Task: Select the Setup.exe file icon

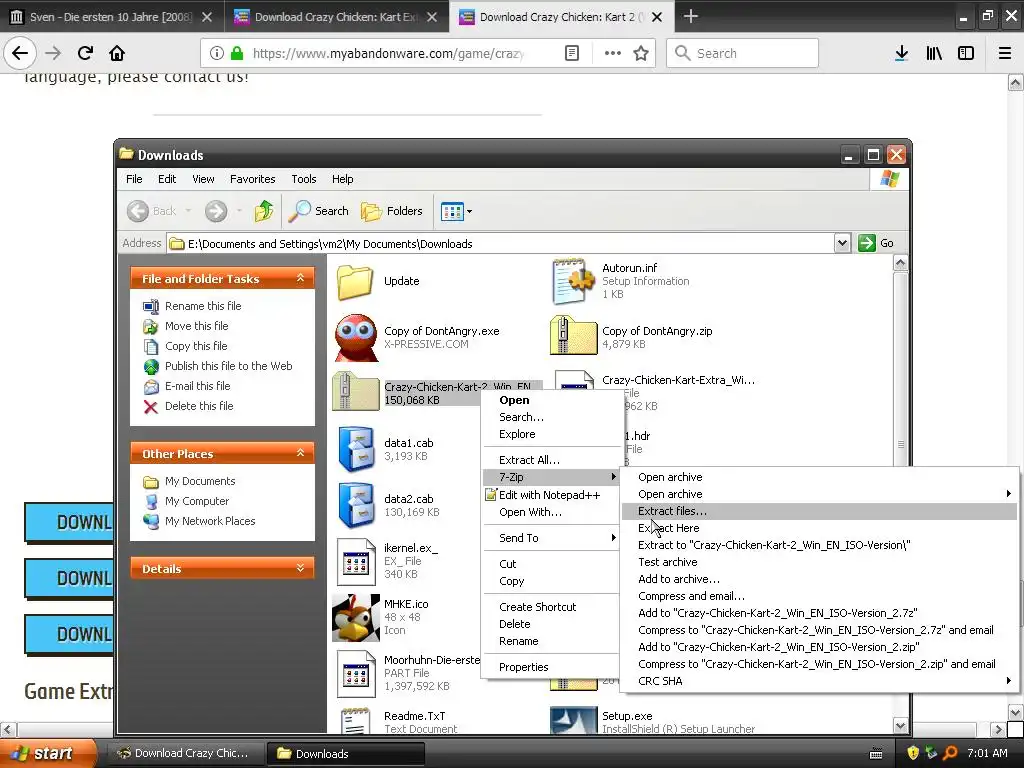Action: click(x=573, y=720)
